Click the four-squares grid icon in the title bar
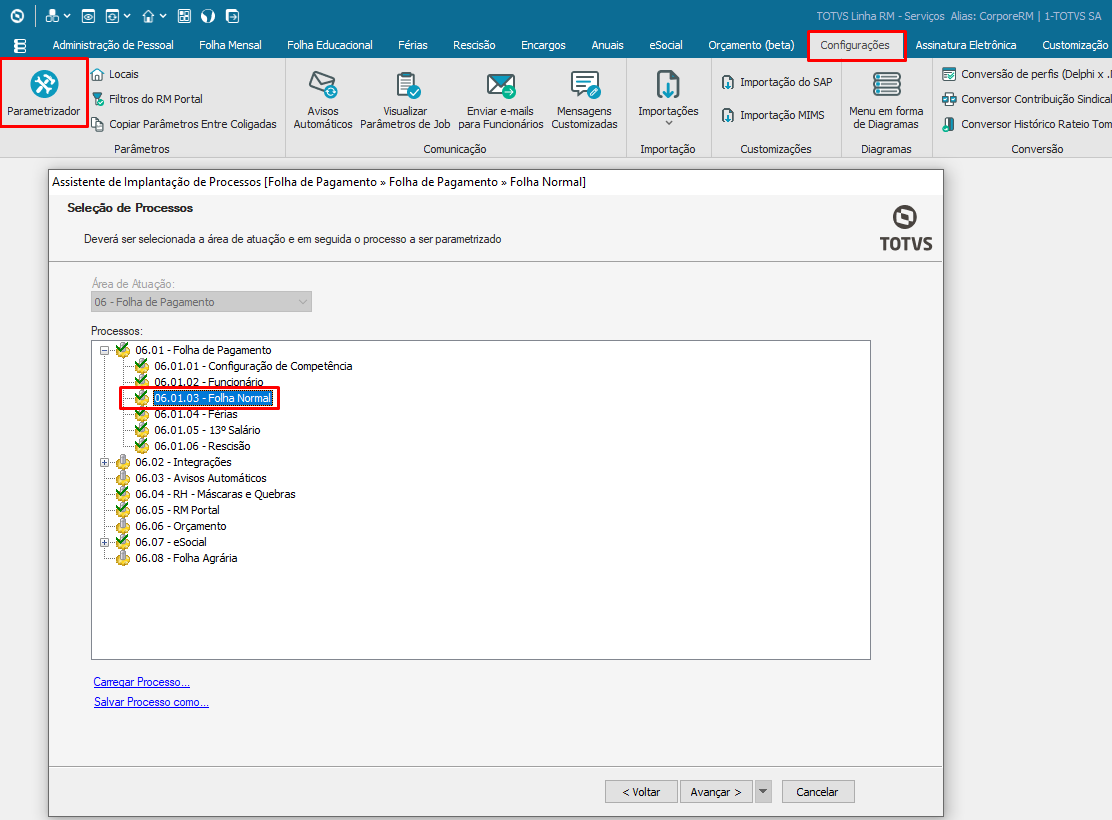 click(184, 16)
